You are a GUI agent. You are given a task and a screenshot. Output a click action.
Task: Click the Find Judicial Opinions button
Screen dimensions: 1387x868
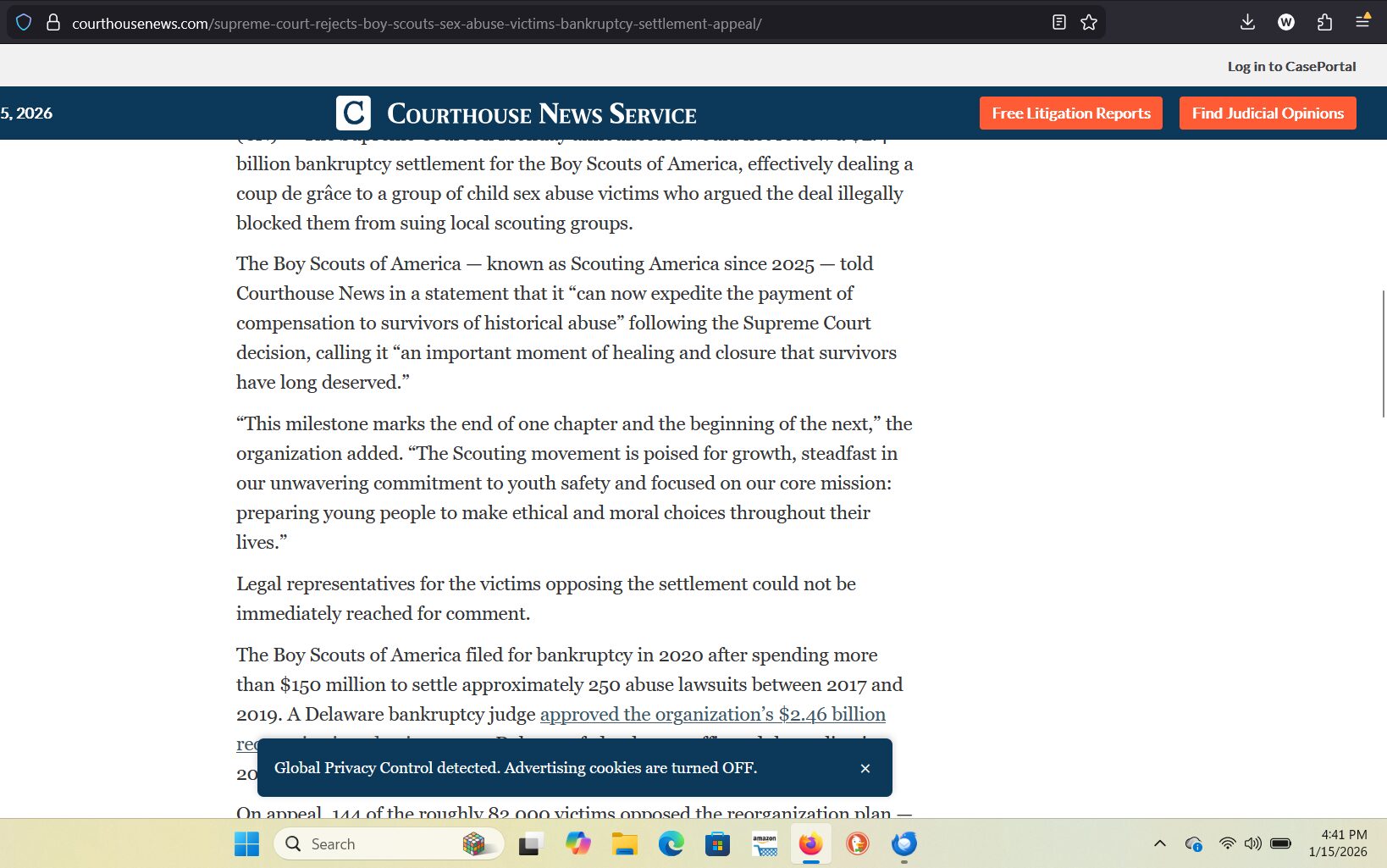coord(1268,113)
